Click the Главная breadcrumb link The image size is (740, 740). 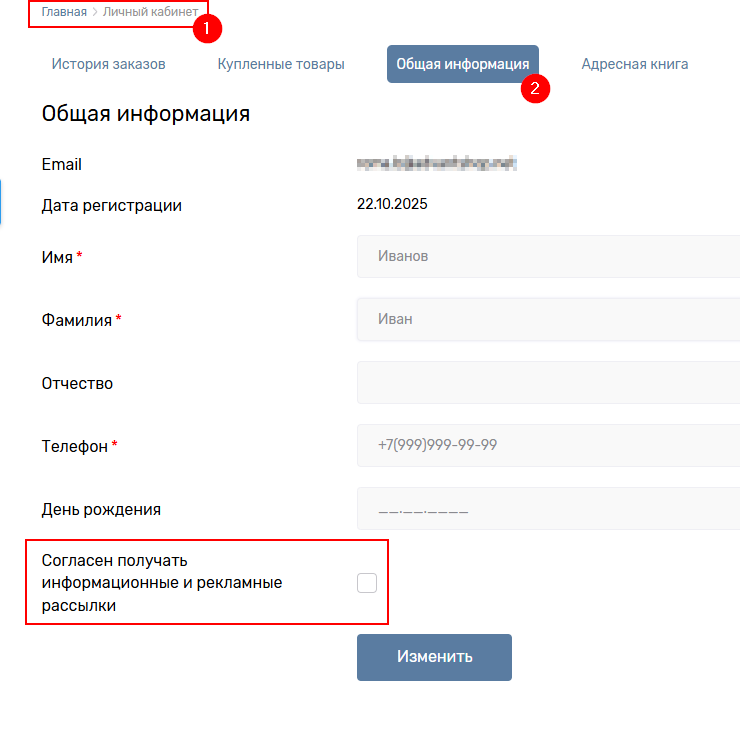[64, 12]
